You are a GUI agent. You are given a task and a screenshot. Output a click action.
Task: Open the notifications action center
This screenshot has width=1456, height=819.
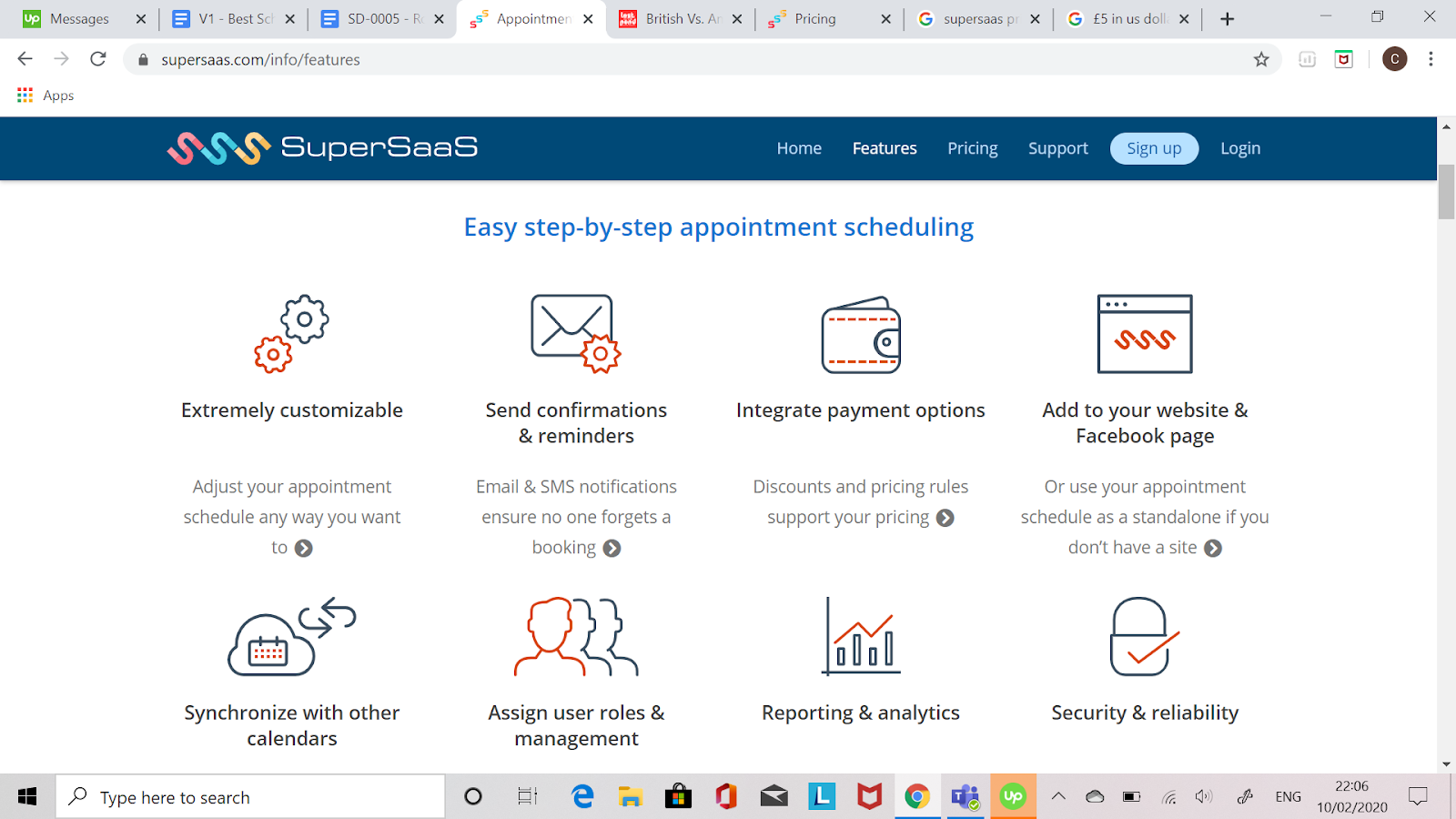1418,797
